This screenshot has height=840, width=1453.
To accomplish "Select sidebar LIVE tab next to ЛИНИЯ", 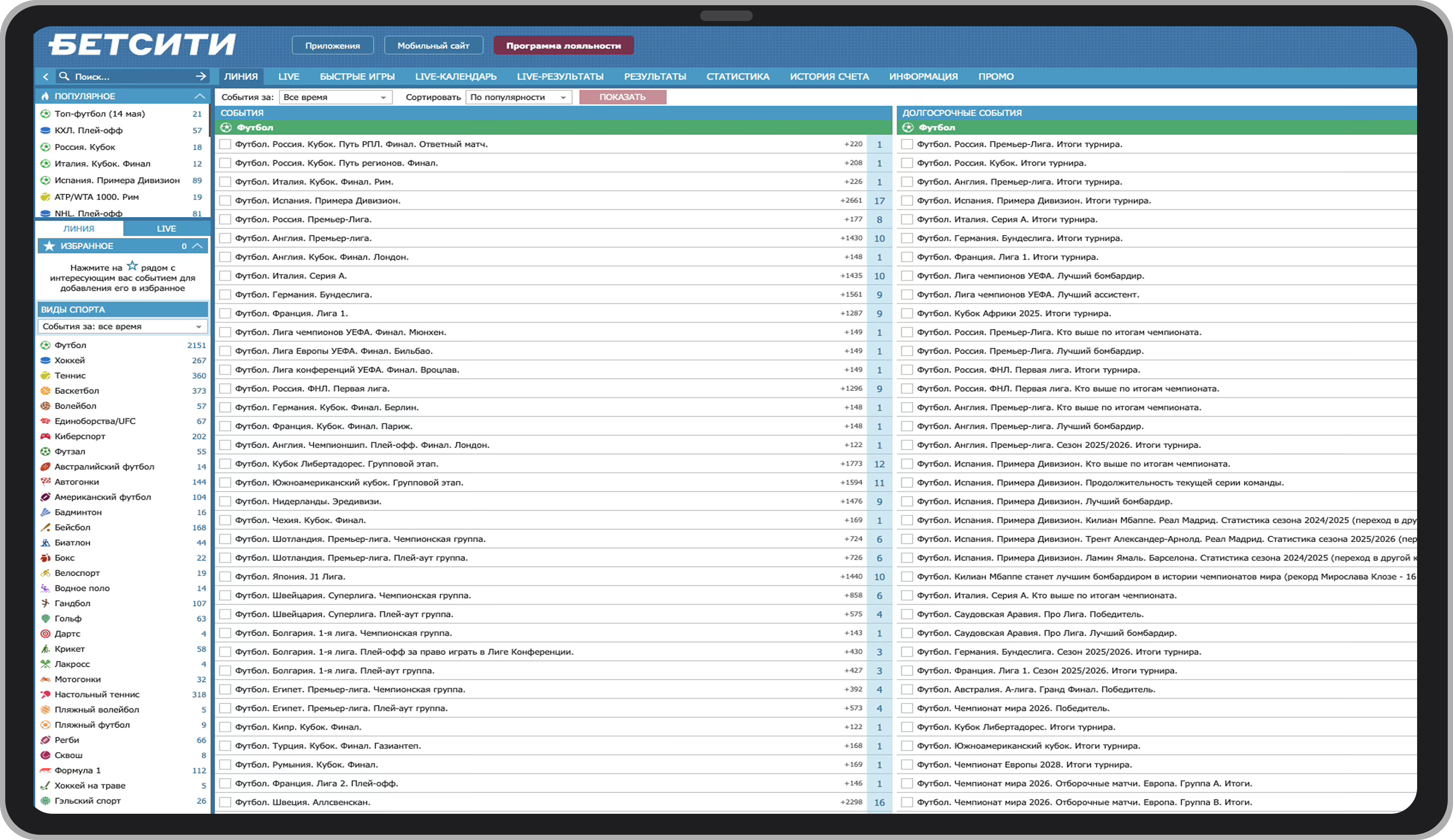I will point(166,229).
